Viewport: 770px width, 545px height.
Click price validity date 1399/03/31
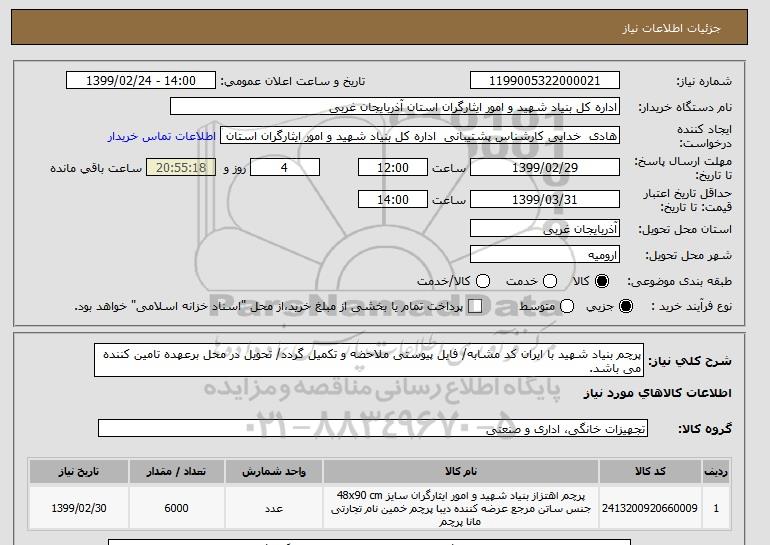(x=544, y=199)
